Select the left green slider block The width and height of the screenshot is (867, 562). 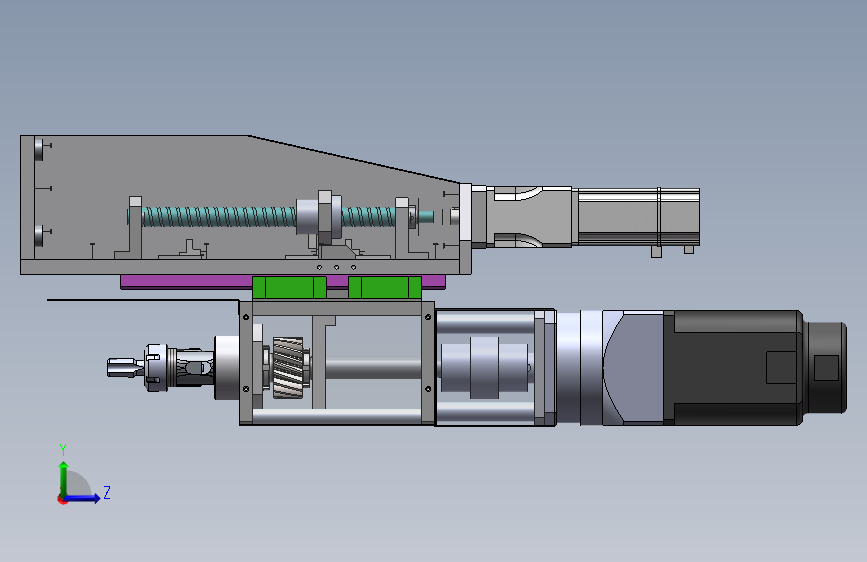coord(289,288)
